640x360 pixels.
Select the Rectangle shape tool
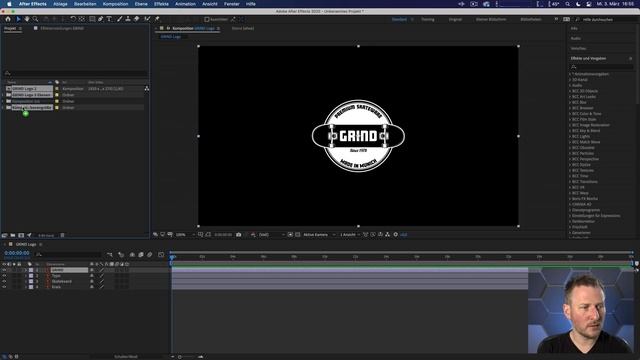click(x=92, y=19)
